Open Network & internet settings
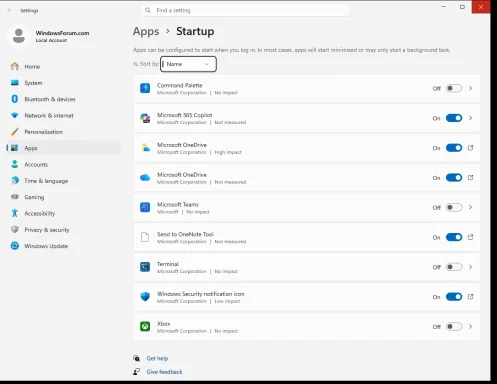497x384 pixels. (63, 115)
